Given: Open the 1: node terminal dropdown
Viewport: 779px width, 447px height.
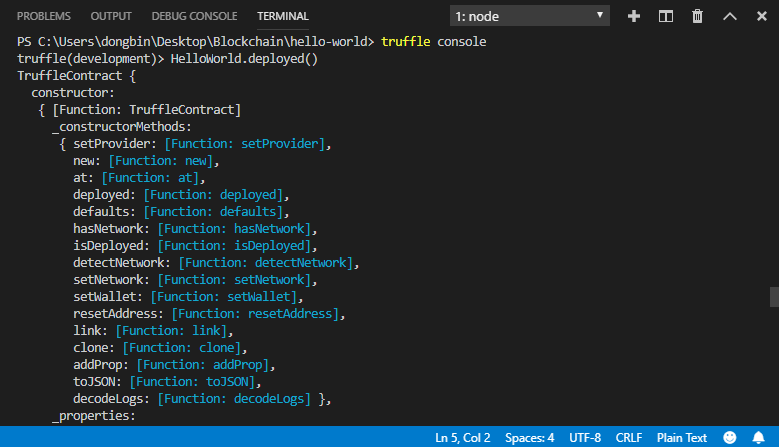Looking at the screenshot, I should point(530,16).
